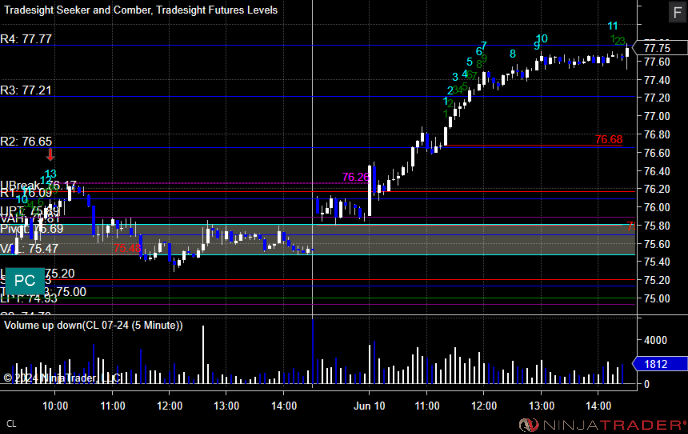Click the cyan Seeker count 11
This screenshot has height=434, width=688.
[613, 26]
